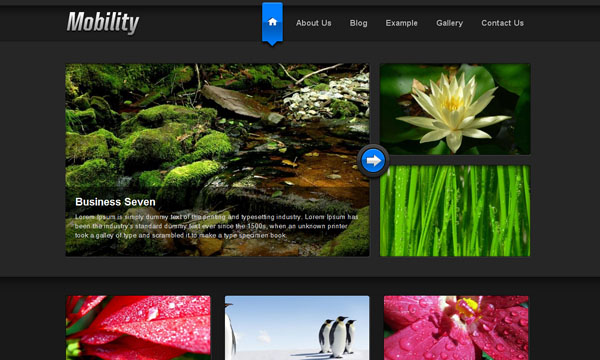The image size is (600, 360).
Task: Navigate to the Gallery page
Action: [450, 23]
